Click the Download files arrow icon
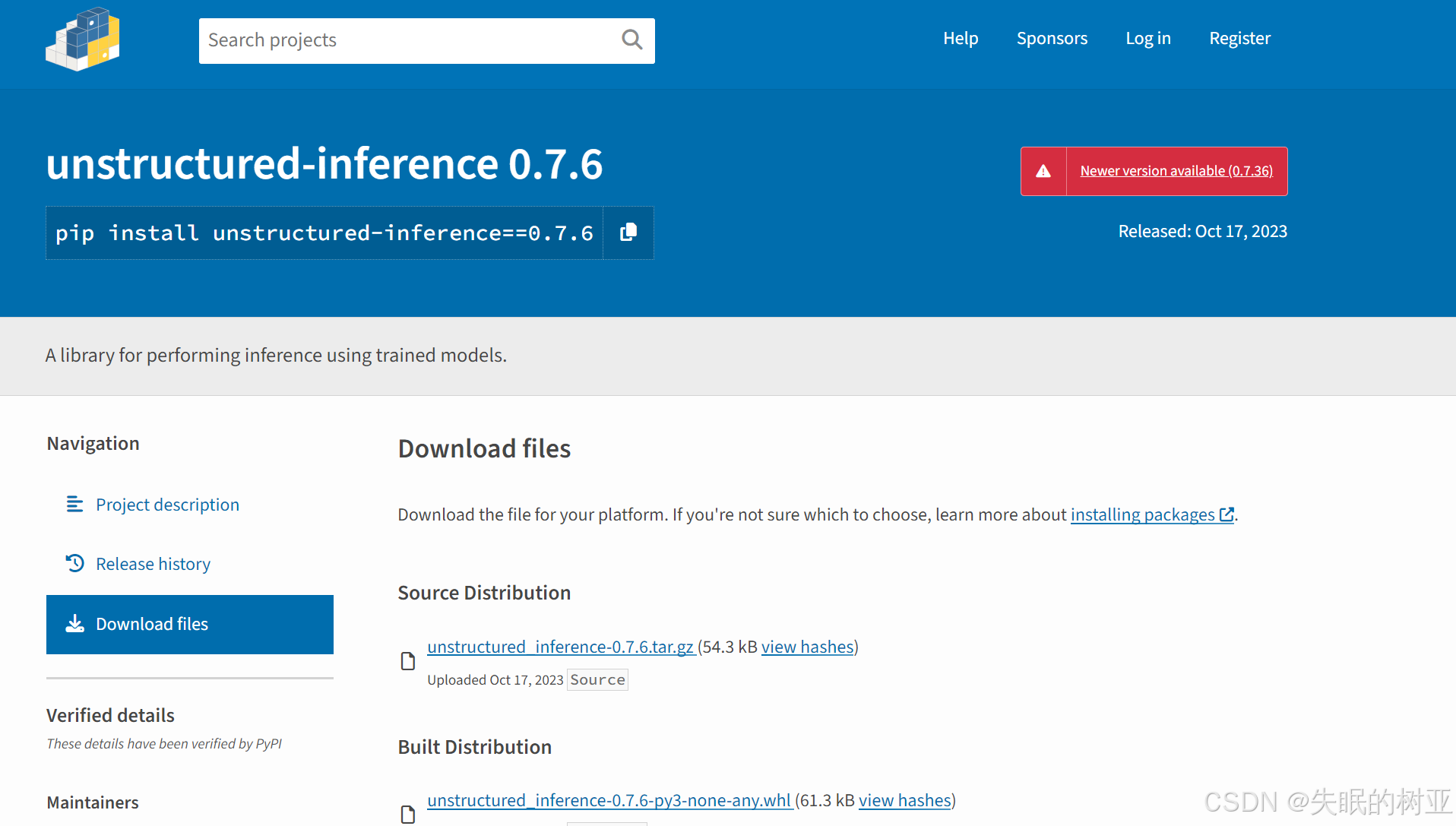The image size is (1456, 826). [x=74, y=624]
